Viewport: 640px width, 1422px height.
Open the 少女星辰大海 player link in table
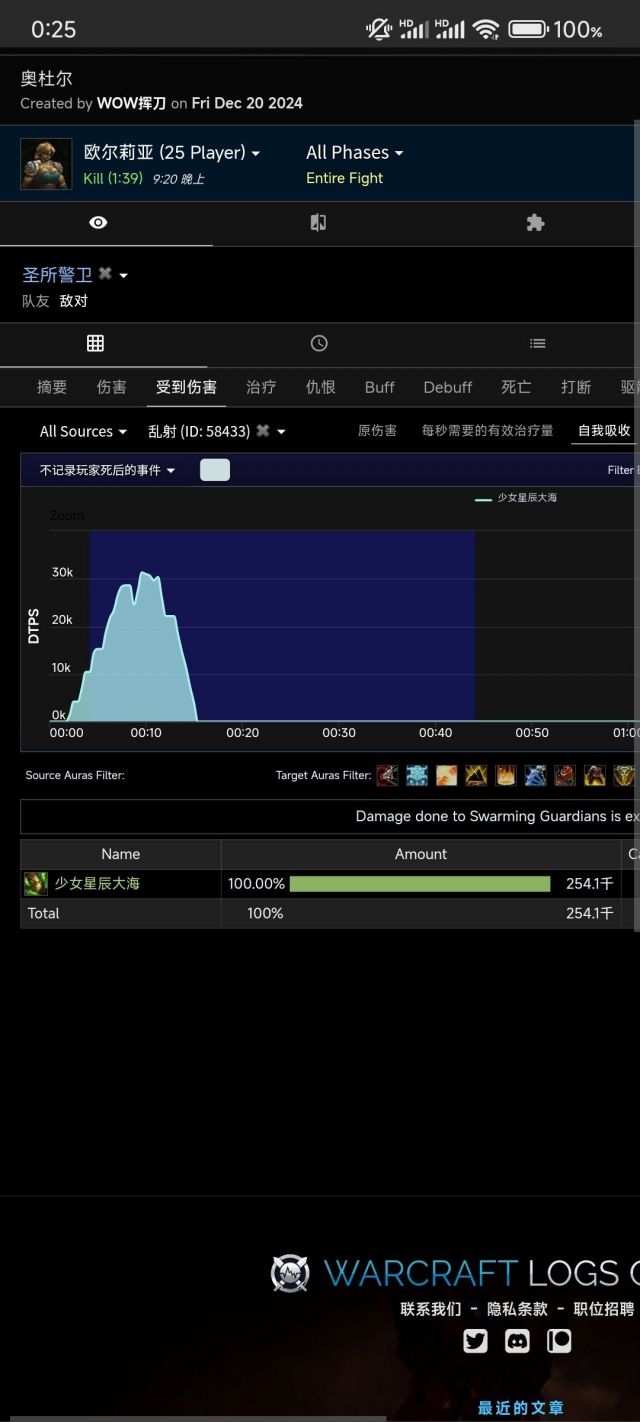pyautogui.click(x=97, y=884)
